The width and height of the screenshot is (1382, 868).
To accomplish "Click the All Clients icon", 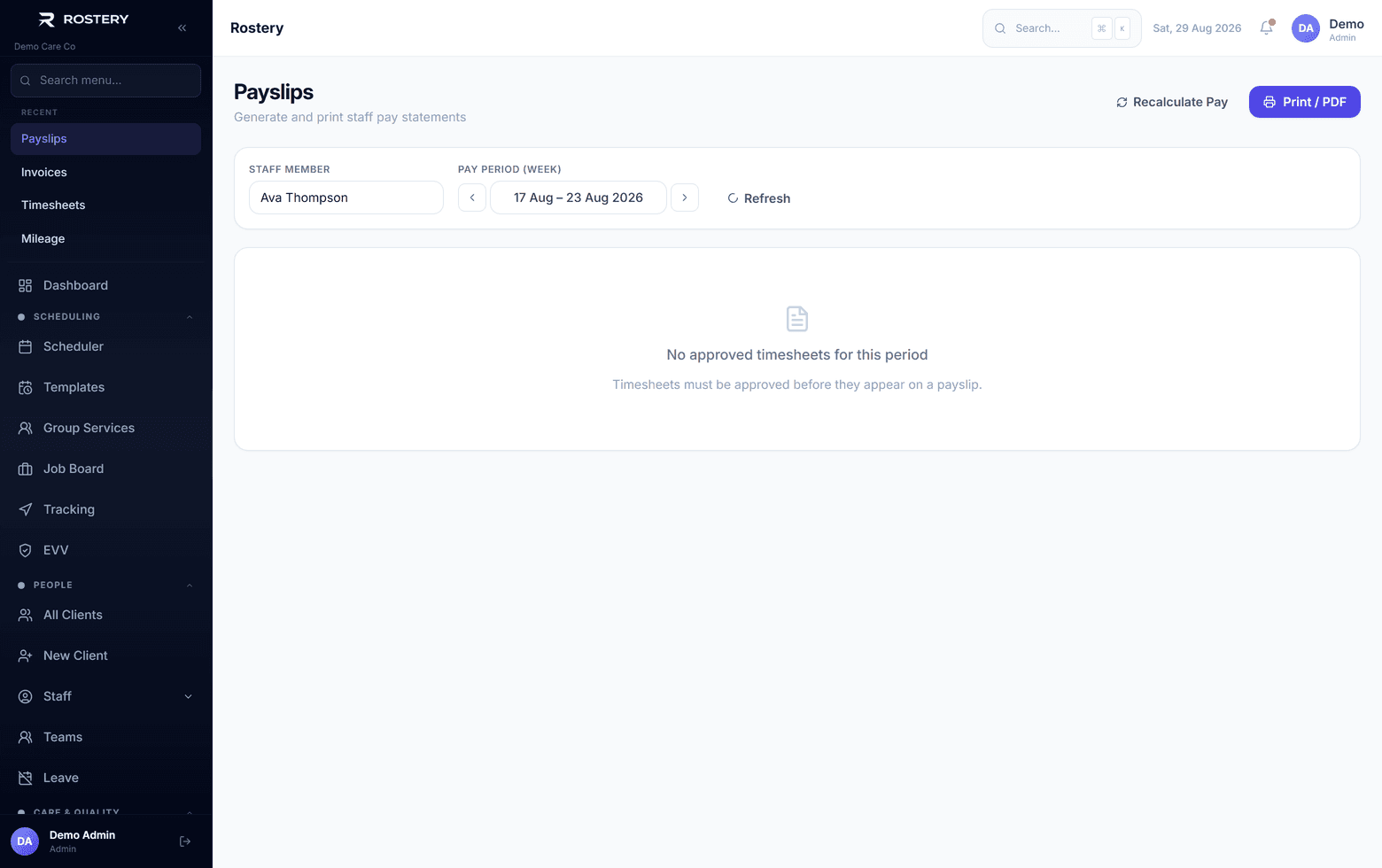I will click(26, 615).
